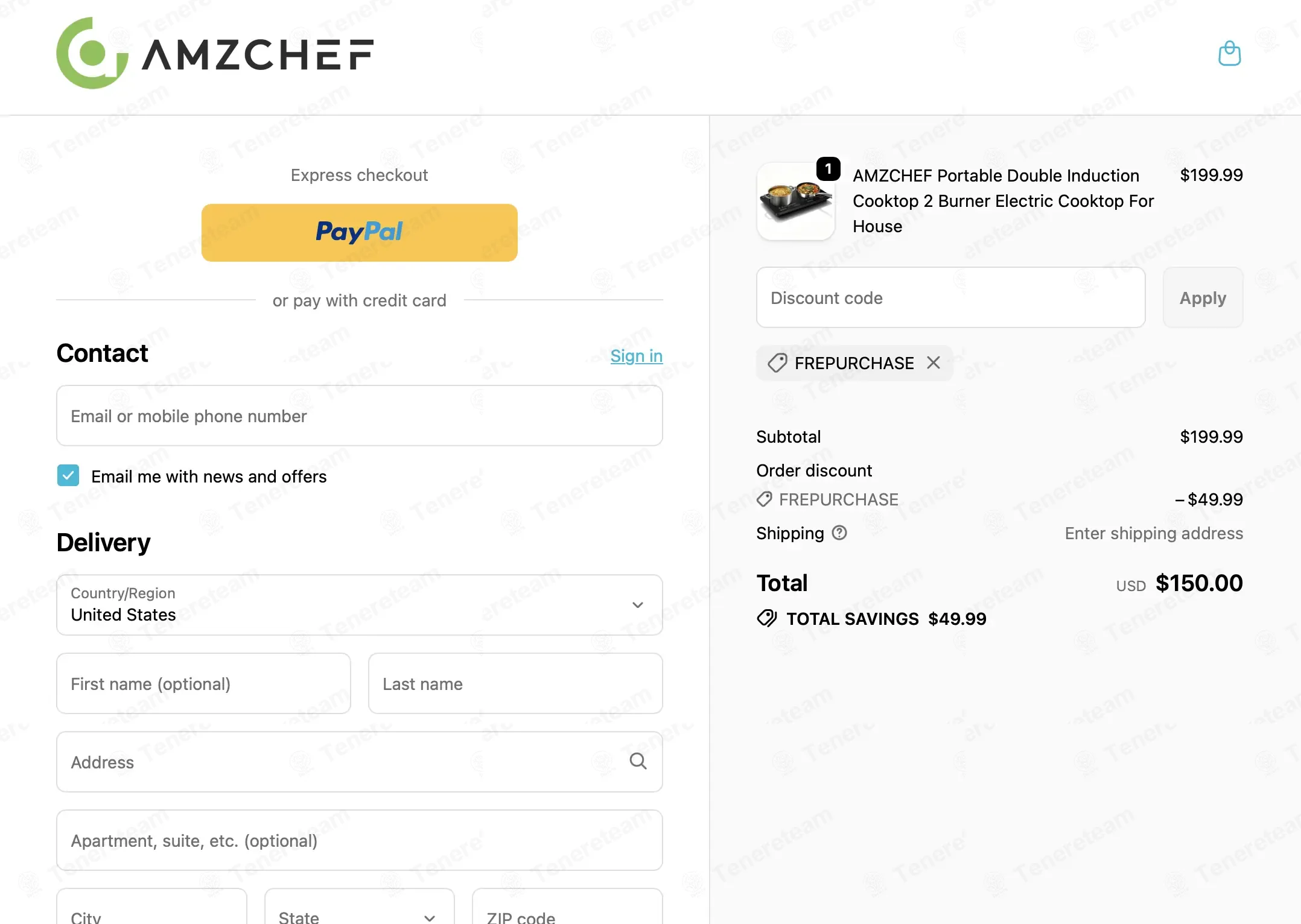1301x924 pixels.
Task: Click the search icon in Address field
Action: [638, 761]
